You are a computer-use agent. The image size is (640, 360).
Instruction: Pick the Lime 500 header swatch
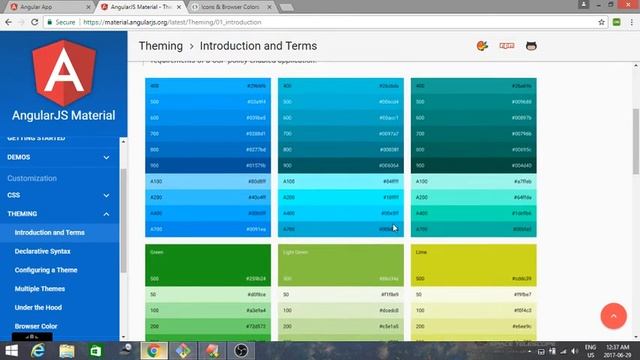point(473,265)
